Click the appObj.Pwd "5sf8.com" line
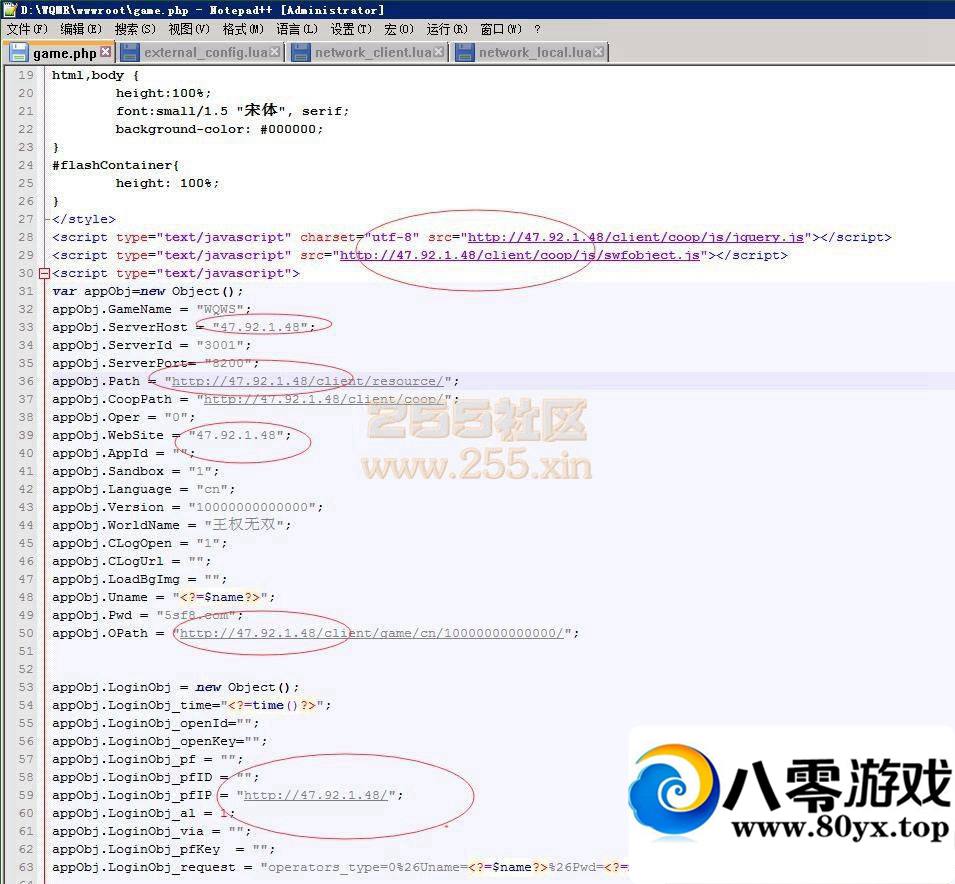955x884 pixels. click(x=147, y=615)
